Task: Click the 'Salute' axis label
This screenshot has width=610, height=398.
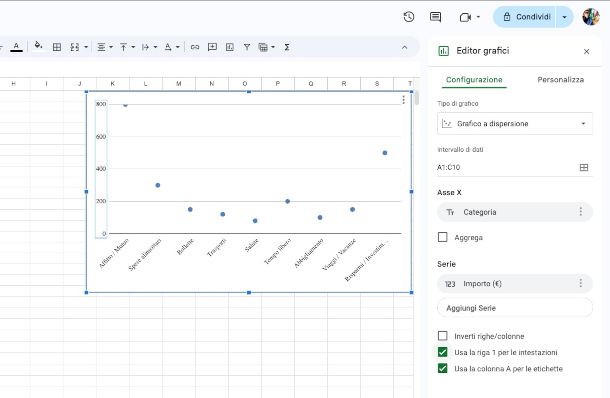Action: point(251,245)
